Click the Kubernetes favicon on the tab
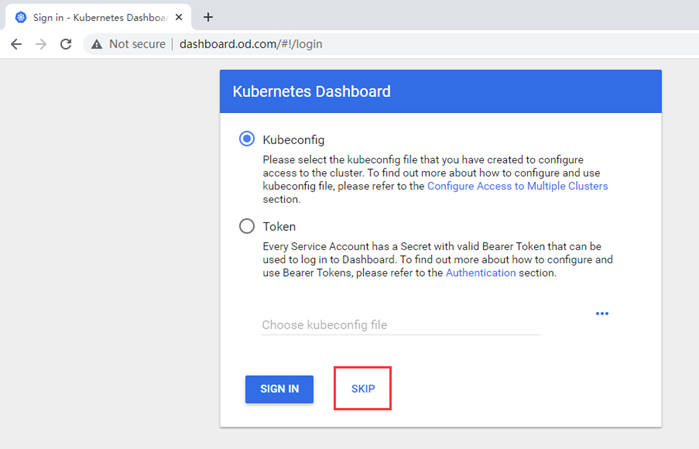699x449 pixels. (20, 17)
